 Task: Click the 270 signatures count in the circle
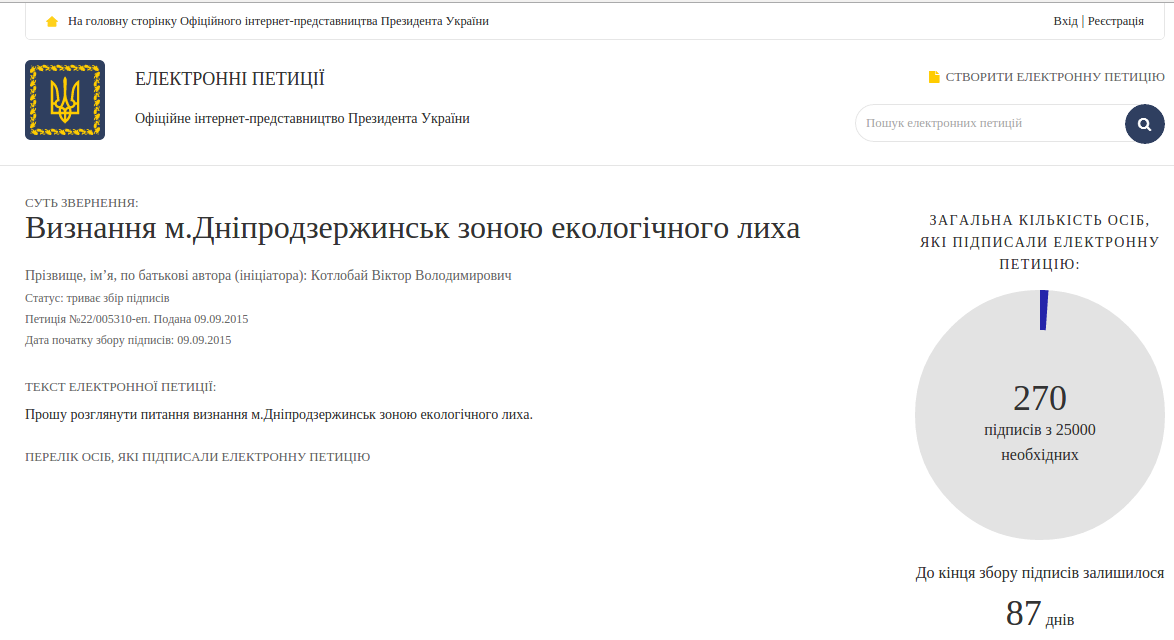[1040, 398]
